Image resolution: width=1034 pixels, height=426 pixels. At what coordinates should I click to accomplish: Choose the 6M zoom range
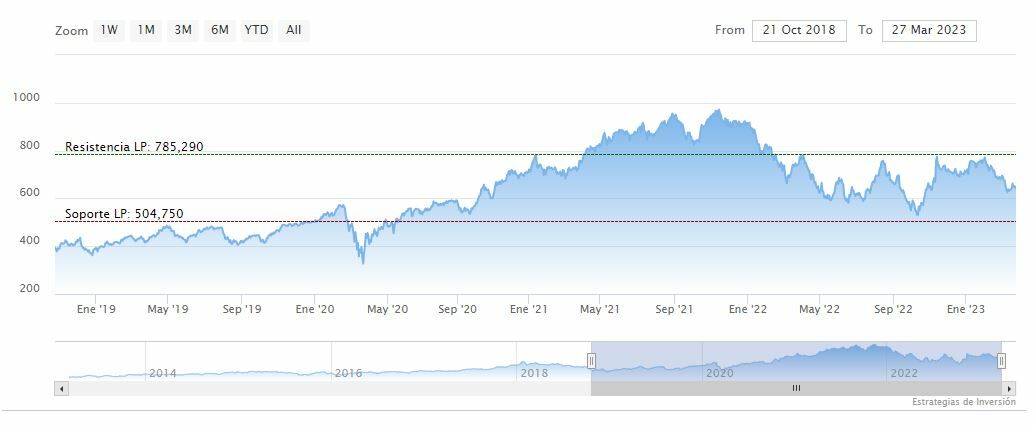tap(219, 30)
